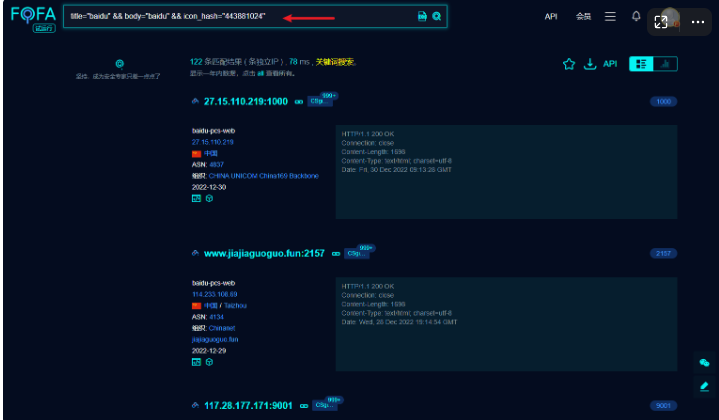The image size is (719, 420).
Task: Filter by domain jiajiaguoguo.fun
Action: tap(215, 339)
